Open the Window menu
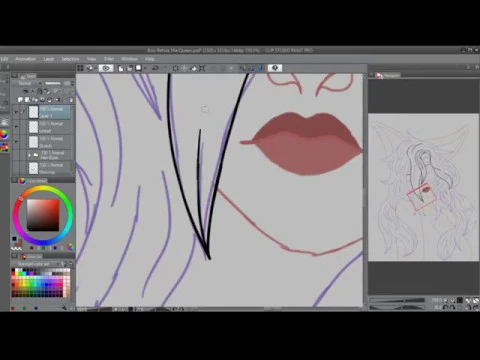480x360 pixels. (129, 59)
